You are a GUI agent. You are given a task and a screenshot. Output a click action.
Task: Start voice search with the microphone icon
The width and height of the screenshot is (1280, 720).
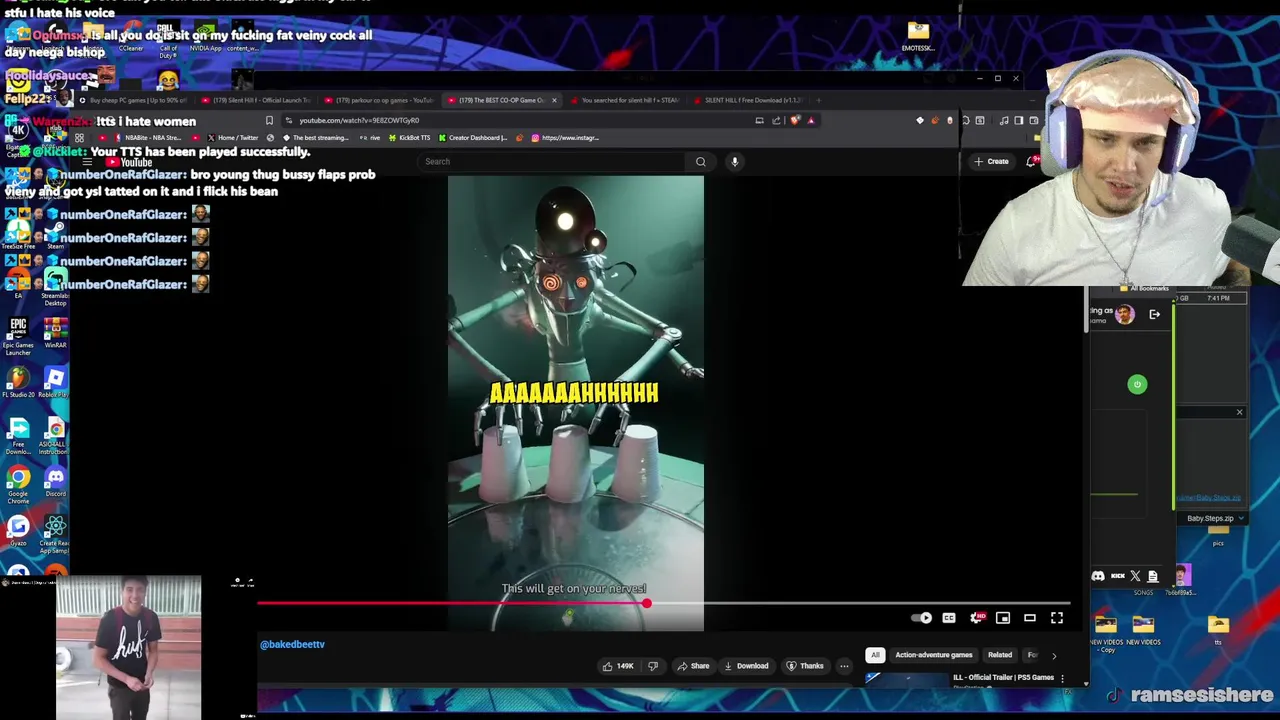[734, 161]
